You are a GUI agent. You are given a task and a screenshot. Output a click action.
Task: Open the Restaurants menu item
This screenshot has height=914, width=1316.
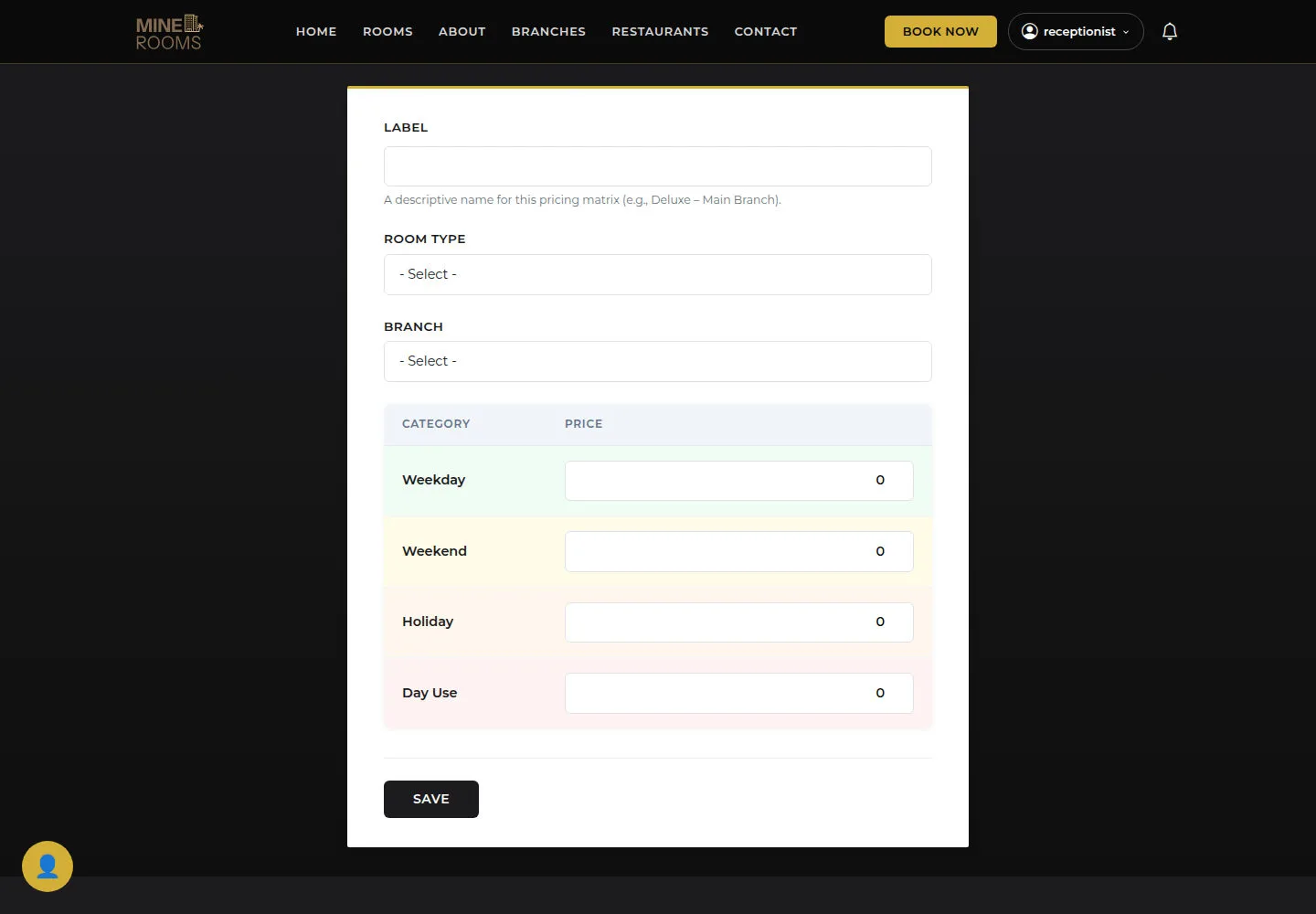tap(660, 31)
